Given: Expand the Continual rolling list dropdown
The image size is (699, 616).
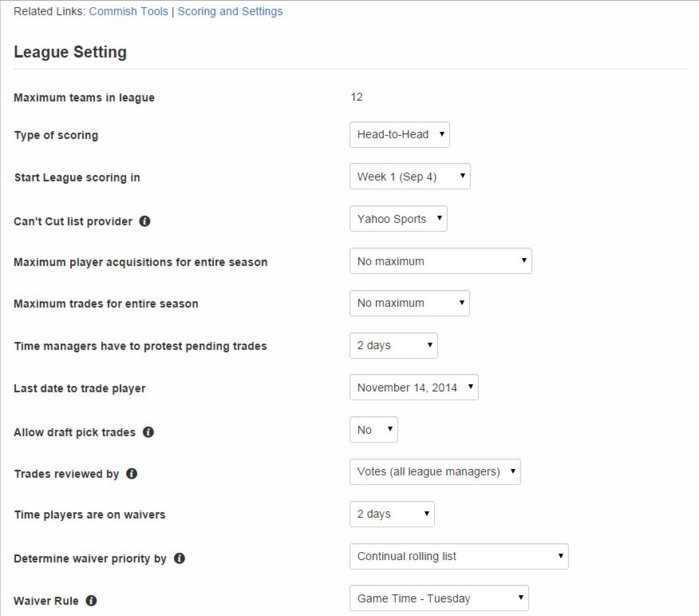Looking at the screenshot, I should coord(458,556).
